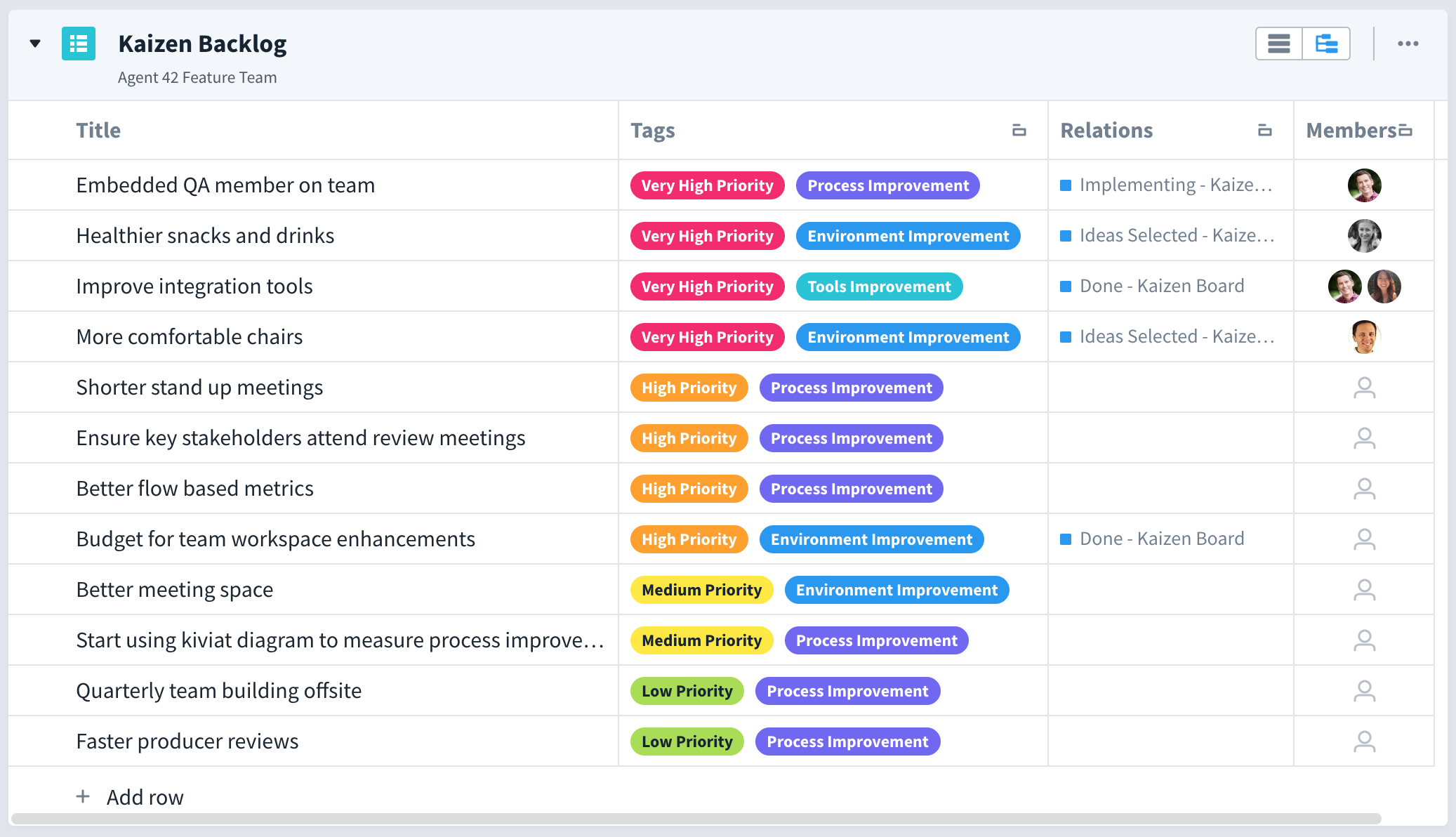Screen dimensions: 1456x837
Task: Toggle the hierarchy view
Action: [1325, 43]
